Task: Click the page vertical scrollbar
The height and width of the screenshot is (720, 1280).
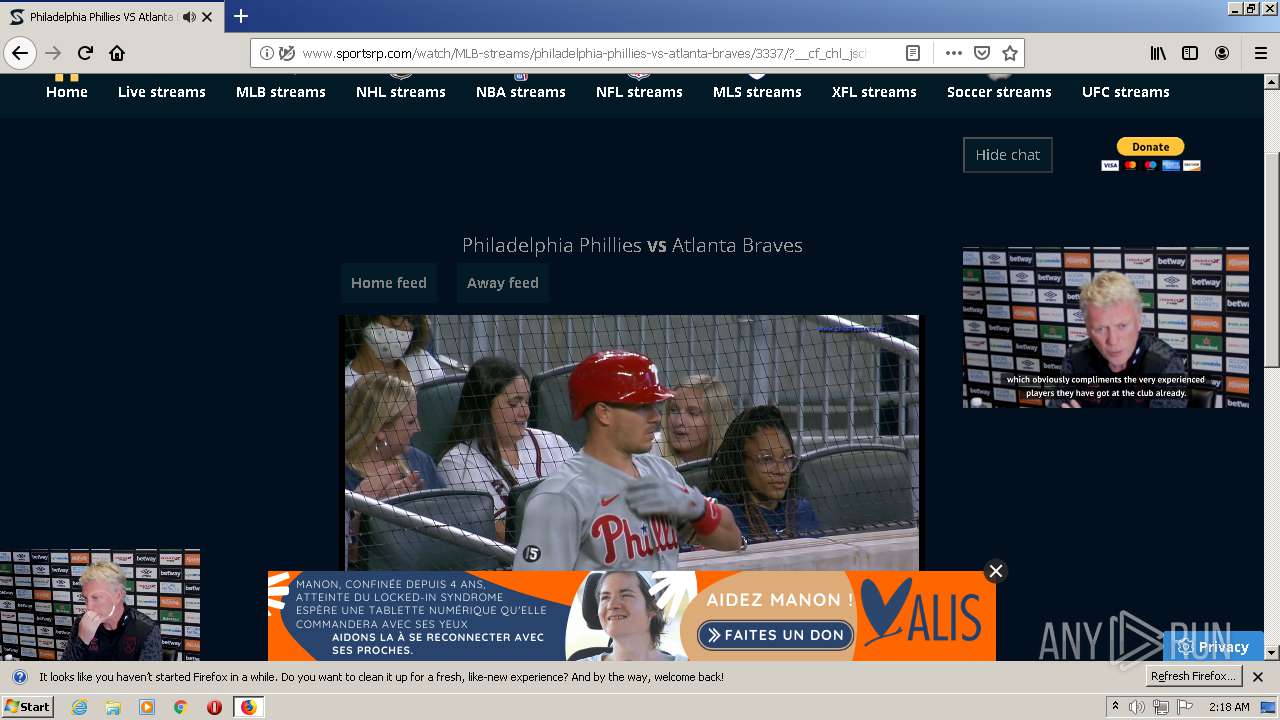Action: (1272, 260)
